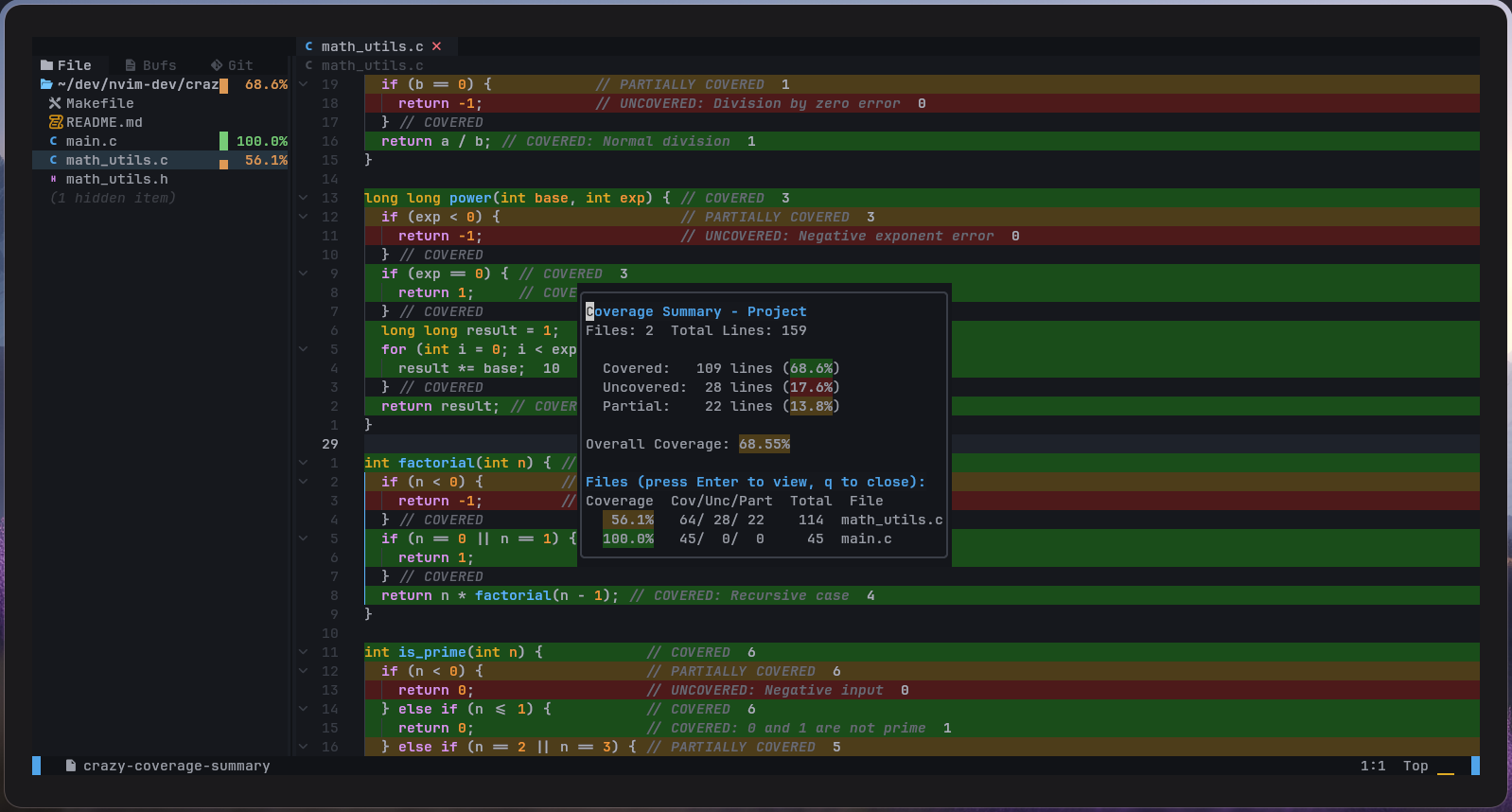Image resolution: width=1512 pixels, height=812 pixels.
Task: Click the math_utils.c row in coverage popup
Action: pyautogui.click(x=764, y=520)
